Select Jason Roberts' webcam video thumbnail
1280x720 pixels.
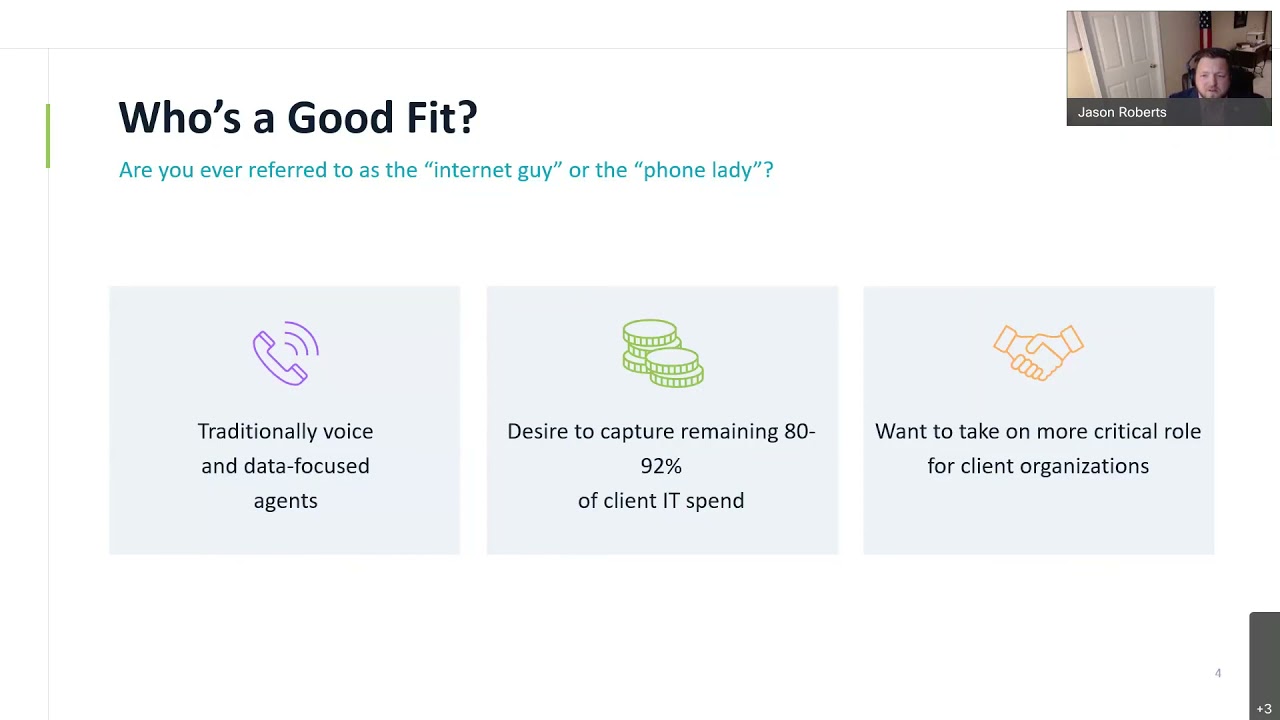pyautogui.click(x=1168, y=58)
